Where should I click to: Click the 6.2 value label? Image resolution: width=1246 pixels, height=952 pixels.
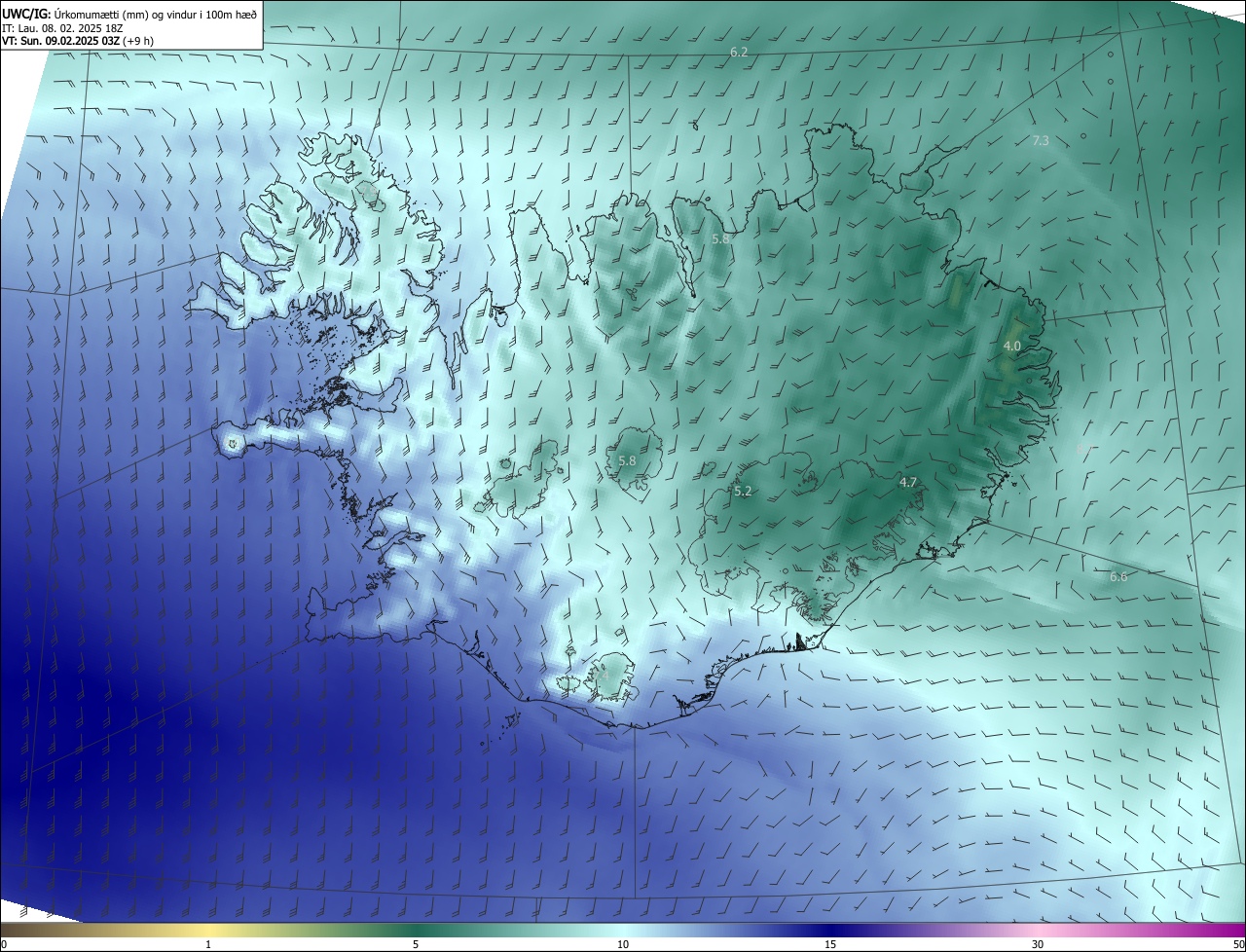739,52
